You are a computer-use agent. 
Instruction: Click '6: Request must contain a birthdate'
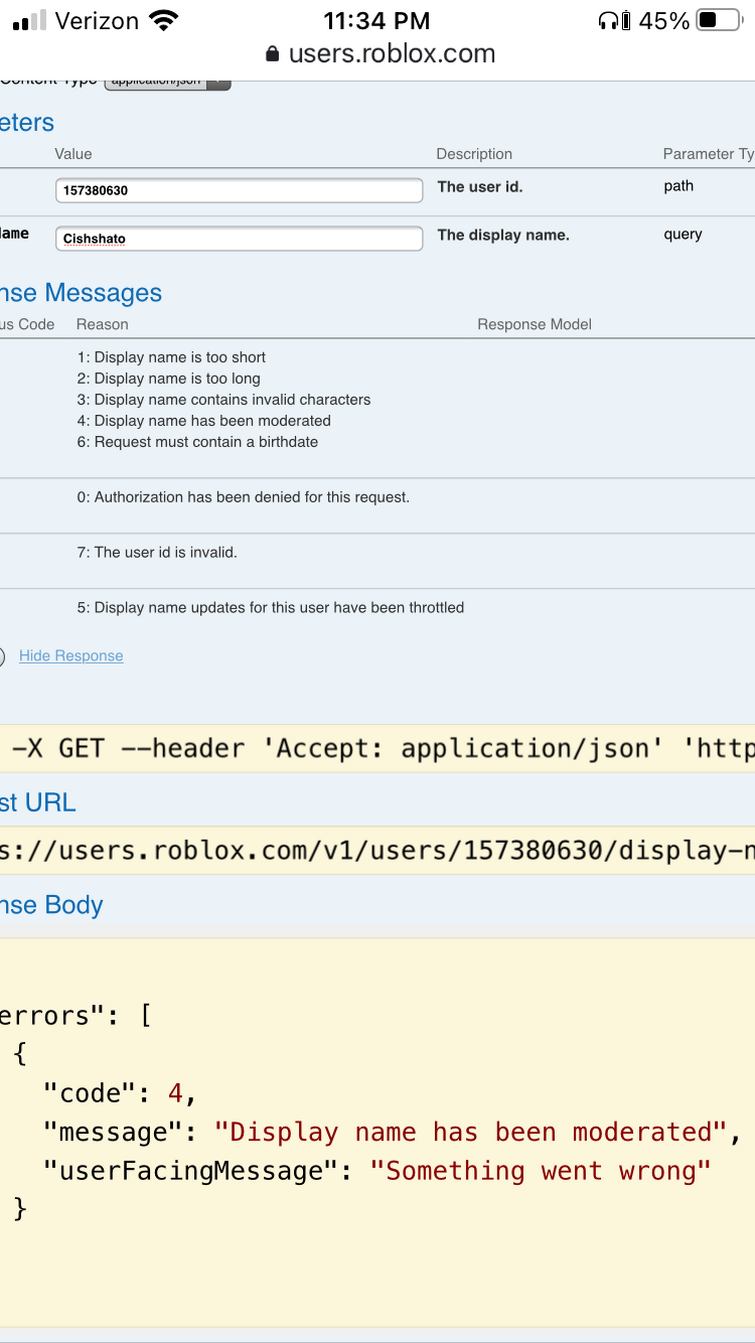[x=197, y=441]
